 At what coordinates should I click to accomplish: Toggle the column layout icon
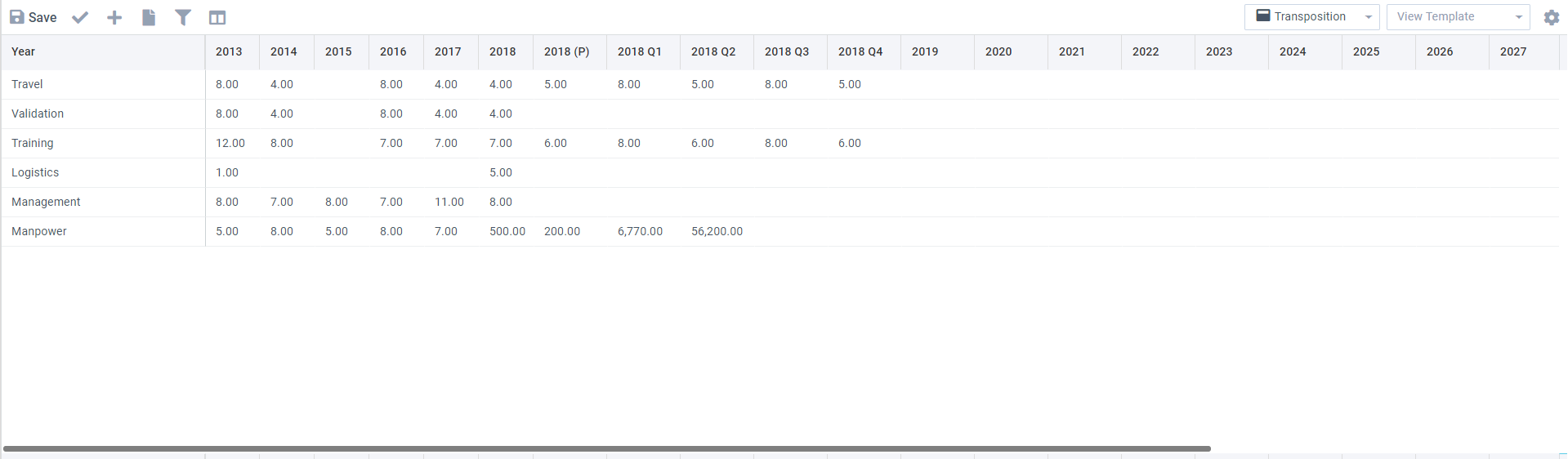[217, 17]
